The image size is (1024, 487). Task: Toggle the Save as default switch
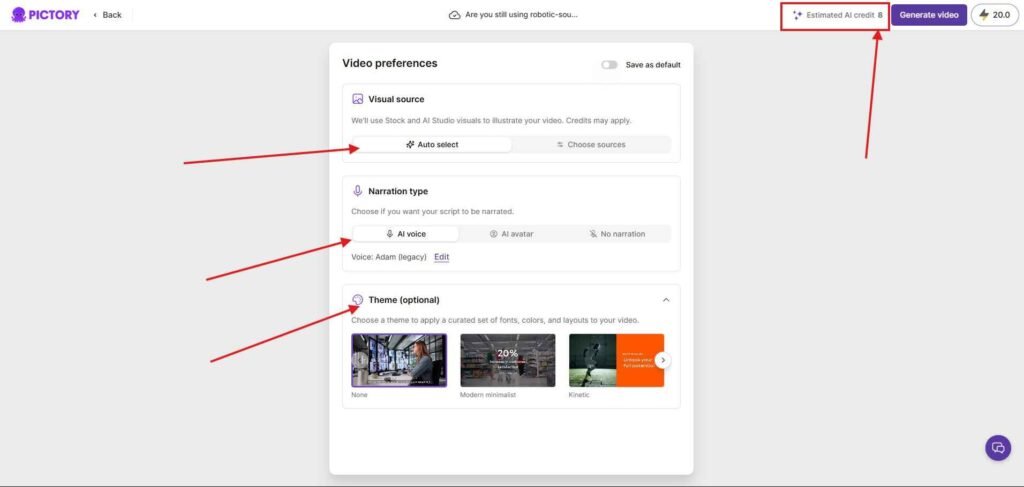609,65
